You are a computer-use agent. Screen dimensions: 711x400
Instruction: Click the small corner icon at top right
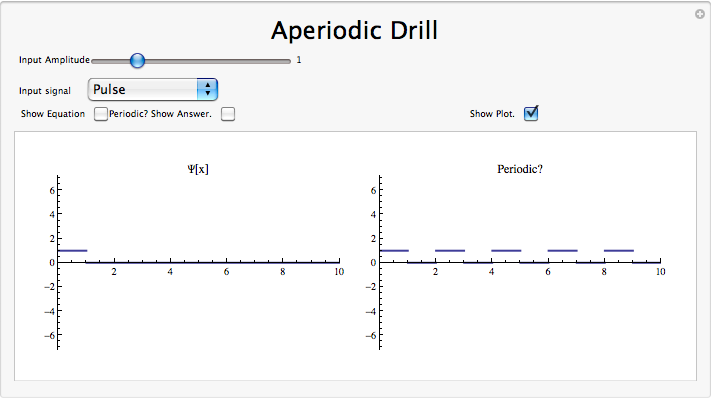tap(699, 14)
